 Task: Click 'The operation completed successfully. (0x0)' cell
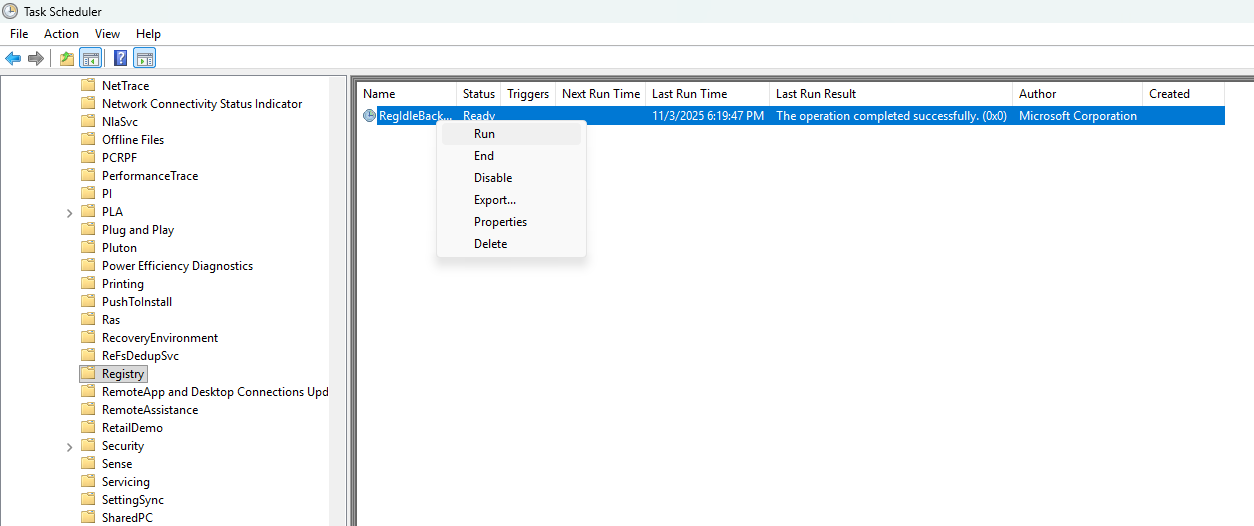tap(891, 116)
